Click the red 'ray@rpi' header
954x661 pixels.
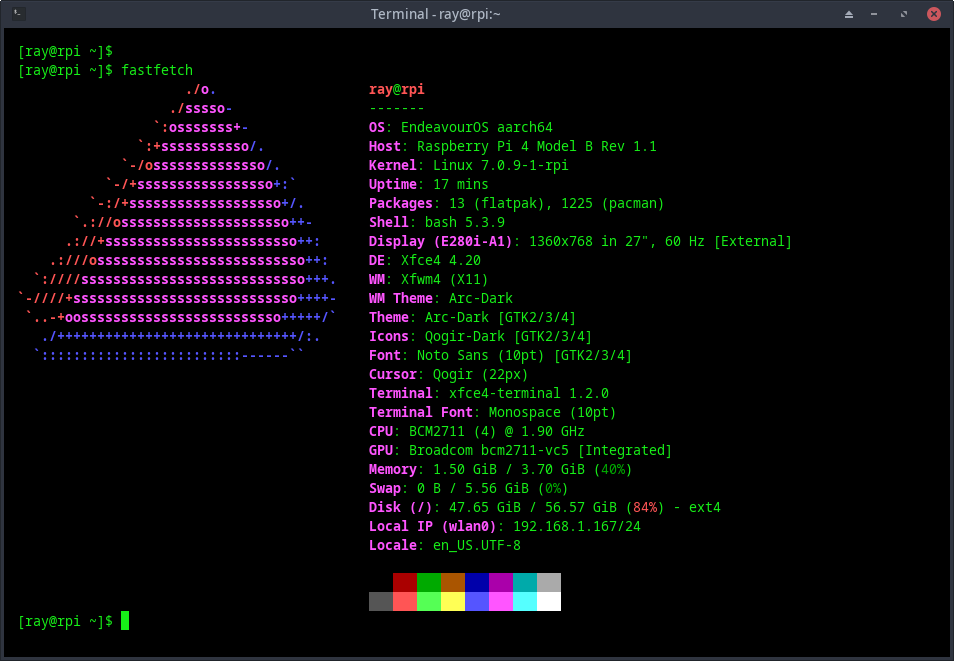point(397,89)
